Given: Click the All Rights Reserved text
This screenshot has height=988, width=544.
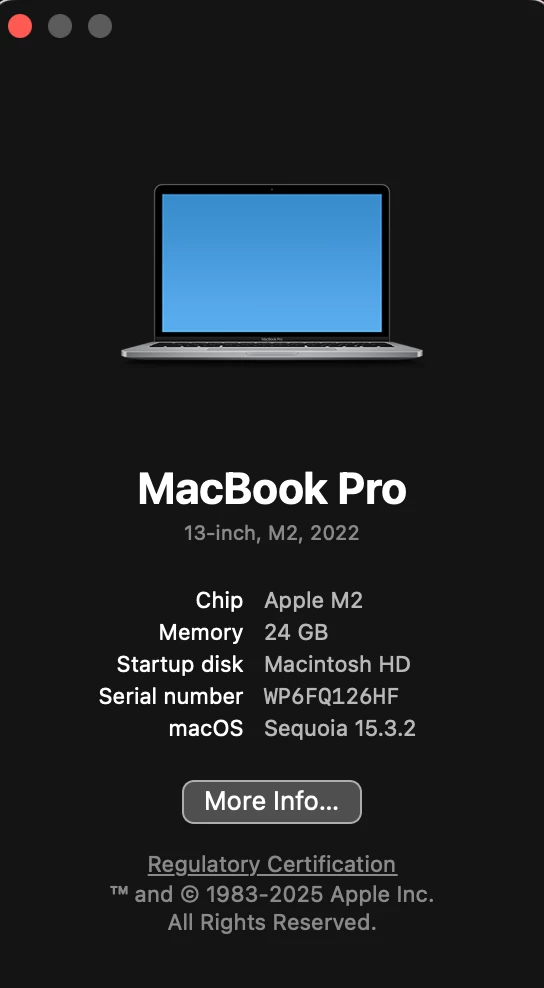Looking at the screenshot, I should [272, 922].
